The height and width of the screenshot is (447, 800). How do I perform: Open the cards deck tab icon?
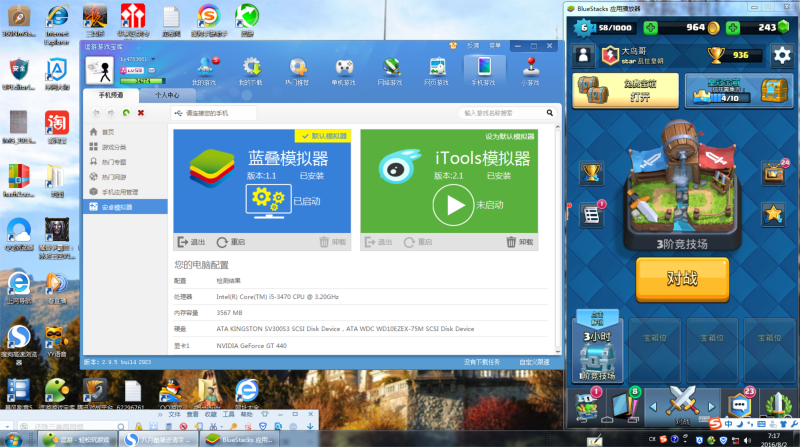pos(626,407)
